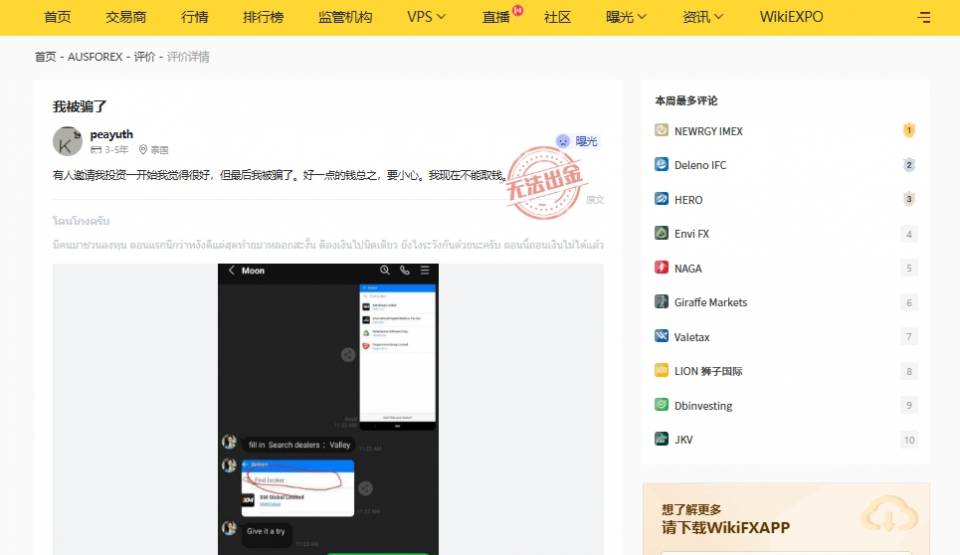
Task: Open the peayuth username link
Action: click(111, 134)
